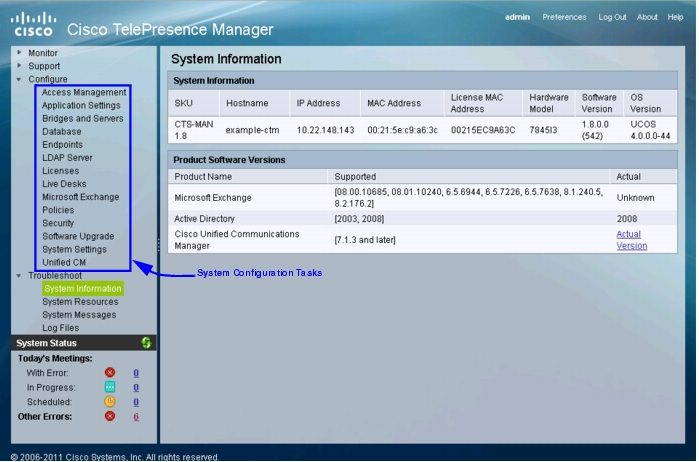699x462 pixels.
Task: Open Preferences in the top bar
Action: (564, 17)
